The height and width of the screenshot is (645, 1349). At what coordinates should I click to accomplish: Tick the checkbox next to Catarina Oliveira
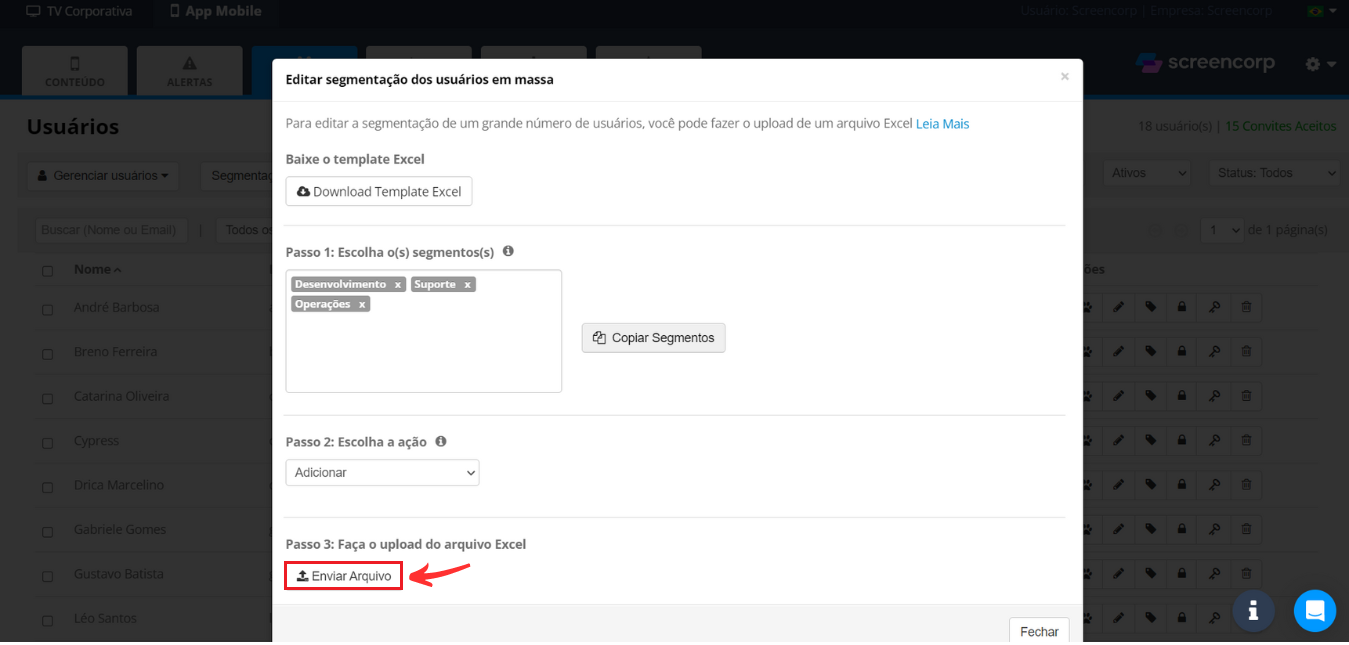tap(47, 398)
